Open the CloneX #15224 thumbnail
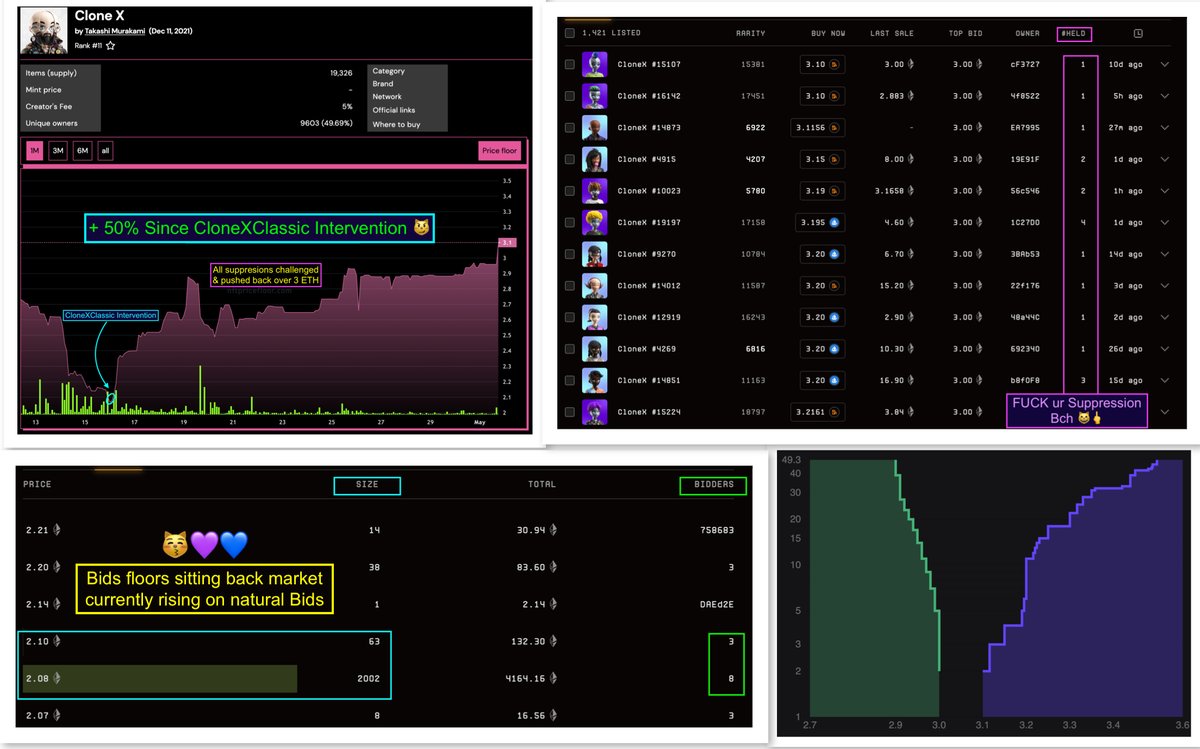The width and height of the screenshot is (1200, 749). 595,412
